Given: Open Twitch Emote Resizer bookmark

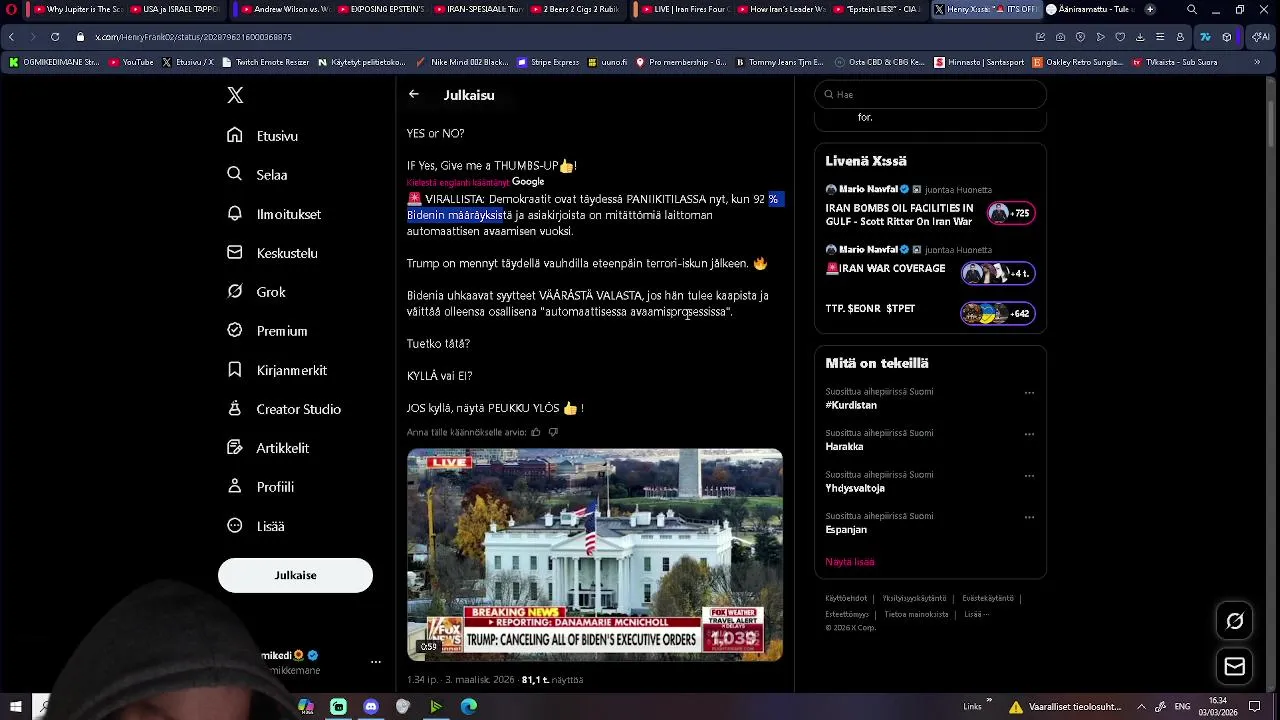Looking at the screenshot, I should click(x=265, y=62).
